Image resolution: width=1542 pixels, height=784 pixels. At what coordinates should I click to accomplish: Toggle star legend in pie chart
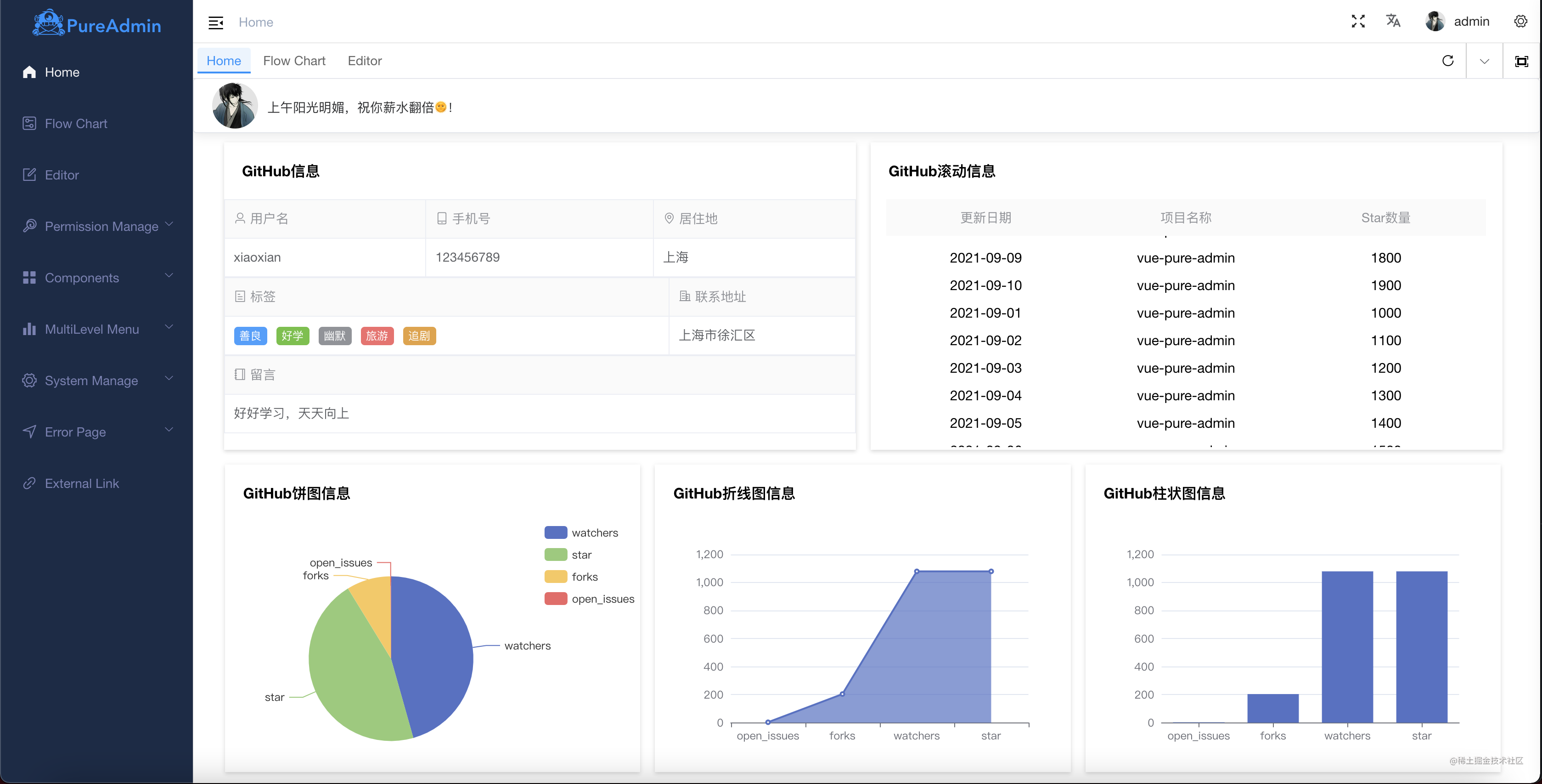point(568,555)
